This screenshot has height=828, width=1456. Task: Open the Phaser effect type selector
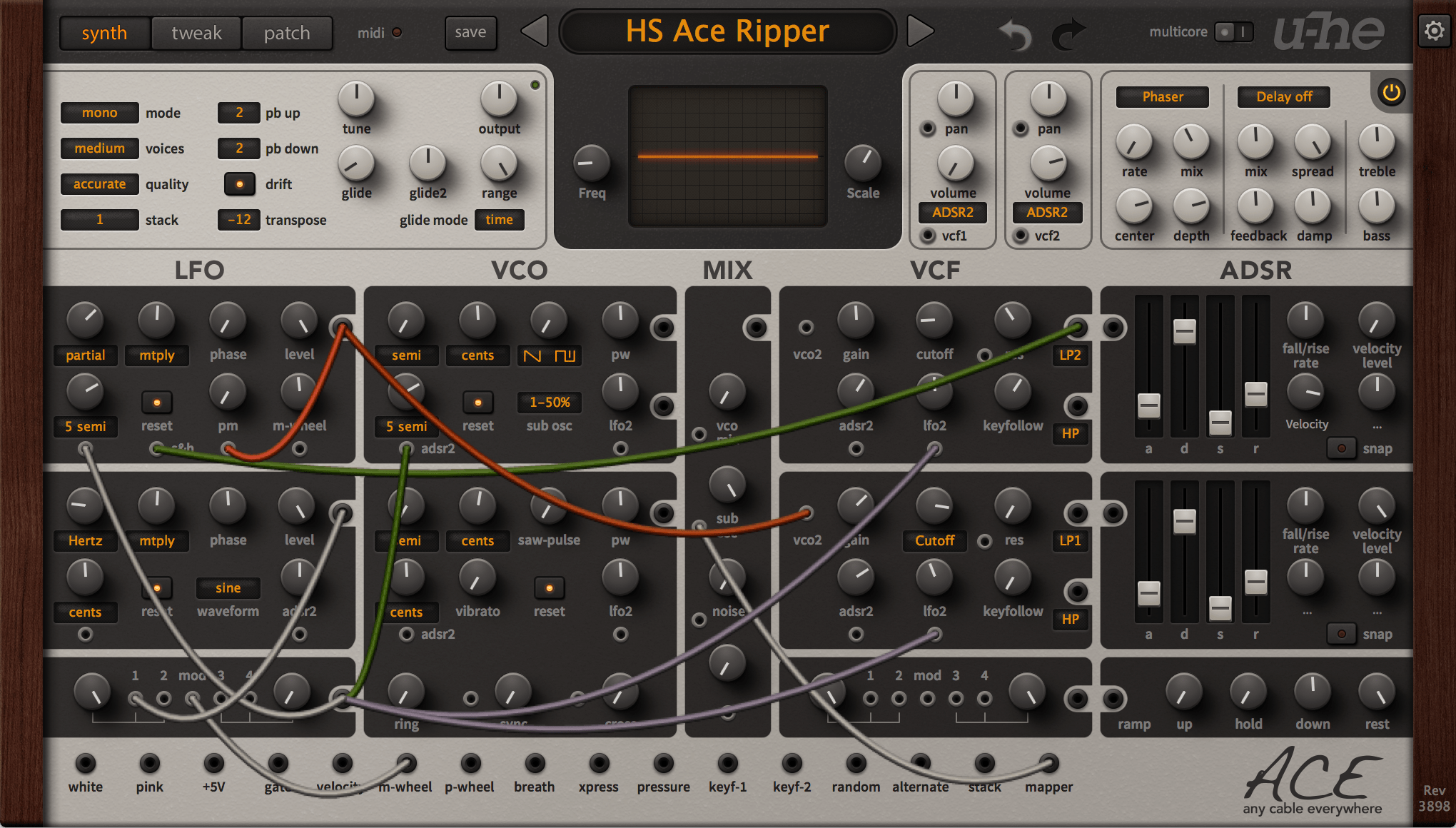click(x=1163, y=96)
